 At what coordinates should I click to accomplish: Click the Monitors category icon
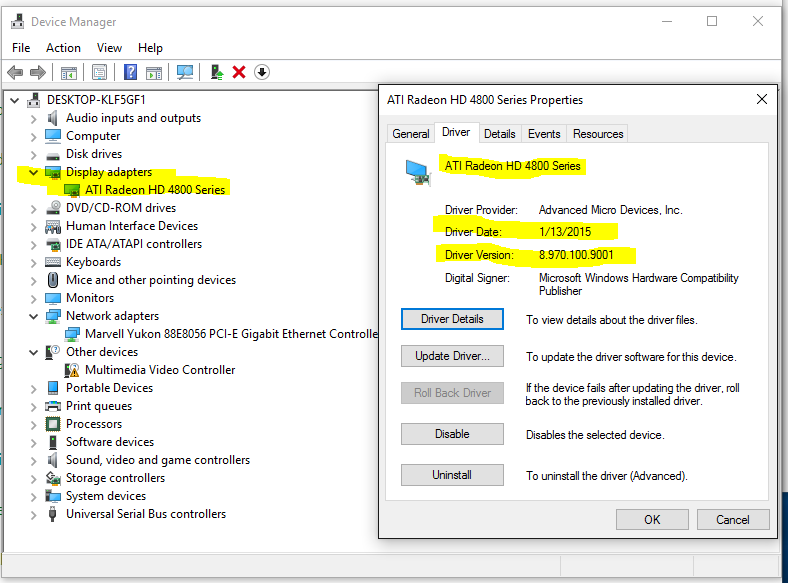click(53, 298)
